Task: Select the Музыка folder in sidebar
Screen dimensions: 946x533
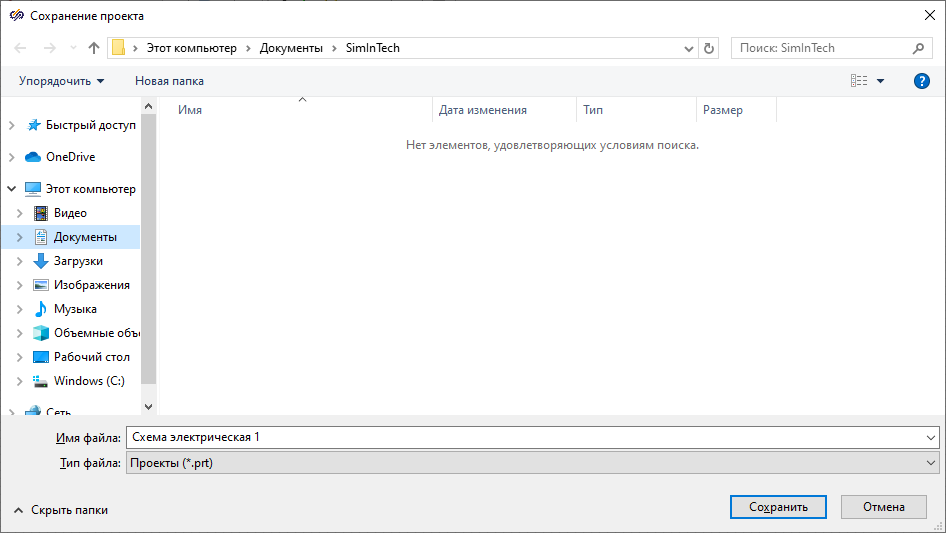Action: point(75,309)
